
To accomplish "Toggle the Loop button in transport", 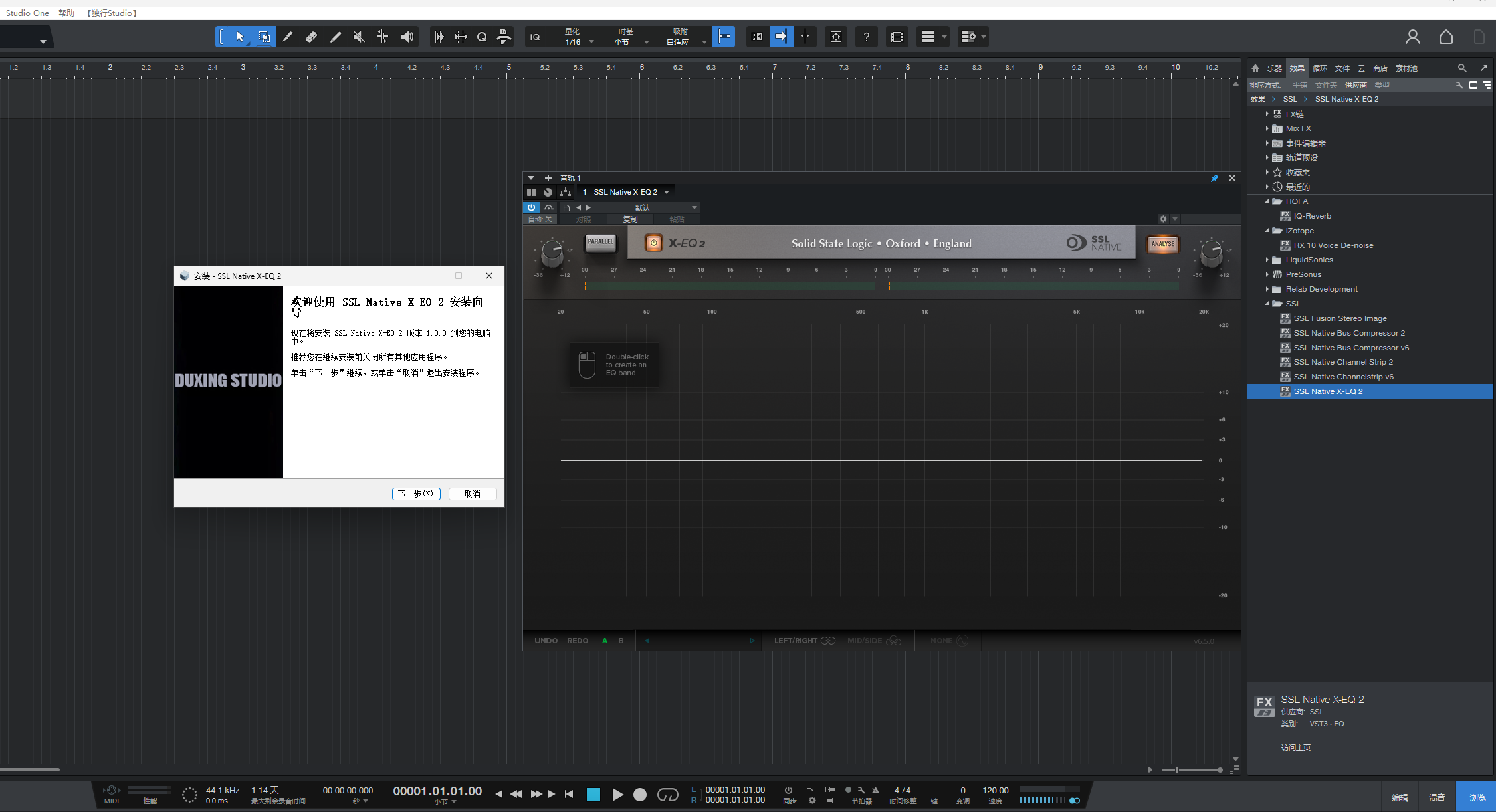I will [x=667, y=795].
